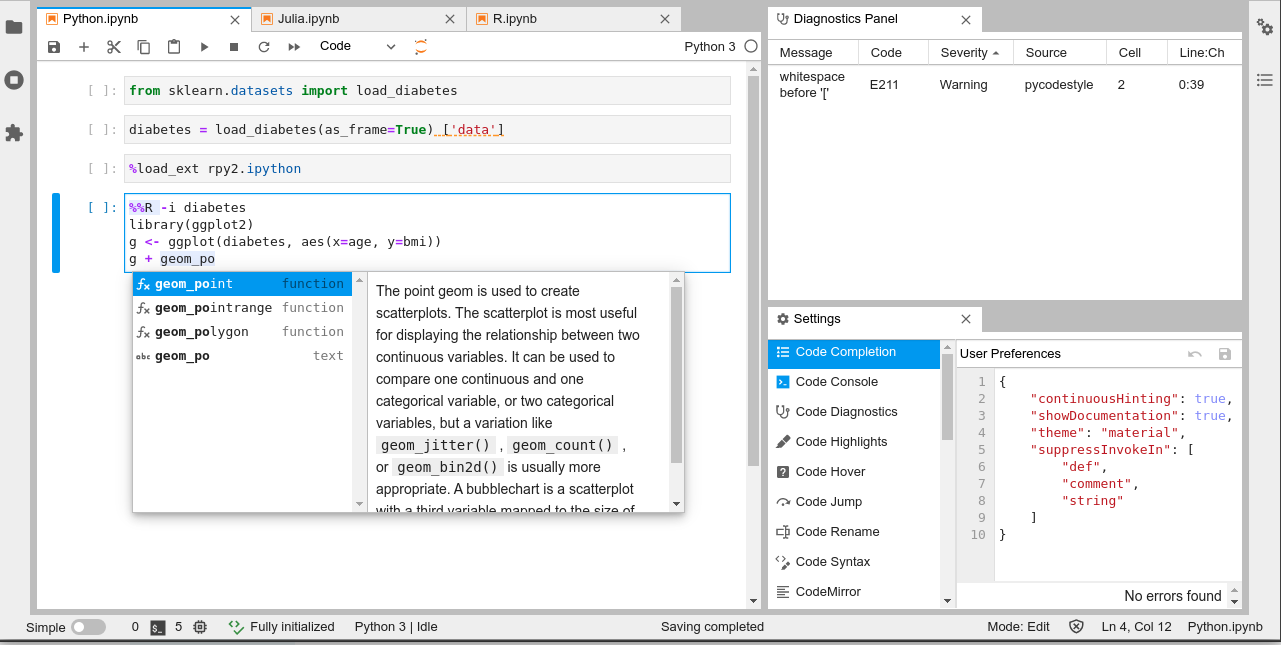Click the settings list scrollbar thumb
Image resolution: width=1281 pixels, height=645 pixels.
947,396
